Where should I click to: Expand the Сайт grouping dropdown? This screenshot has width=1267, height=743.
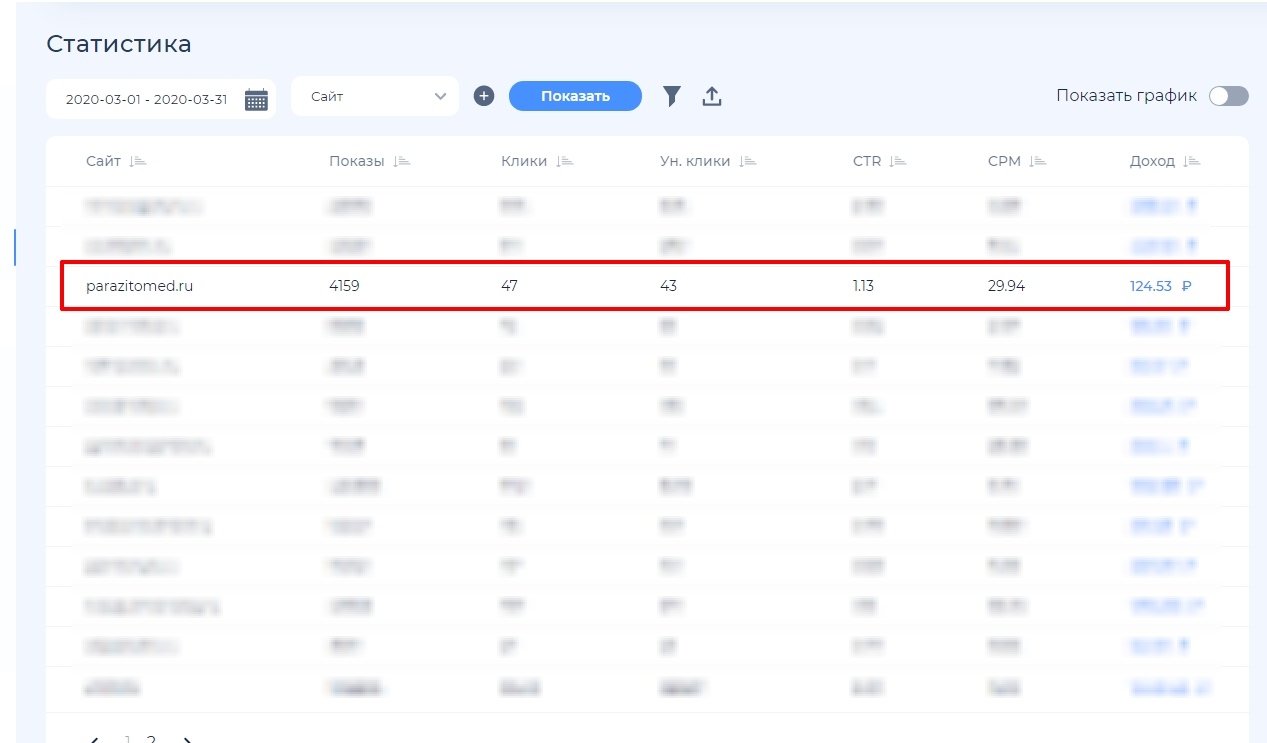(375, 97)
